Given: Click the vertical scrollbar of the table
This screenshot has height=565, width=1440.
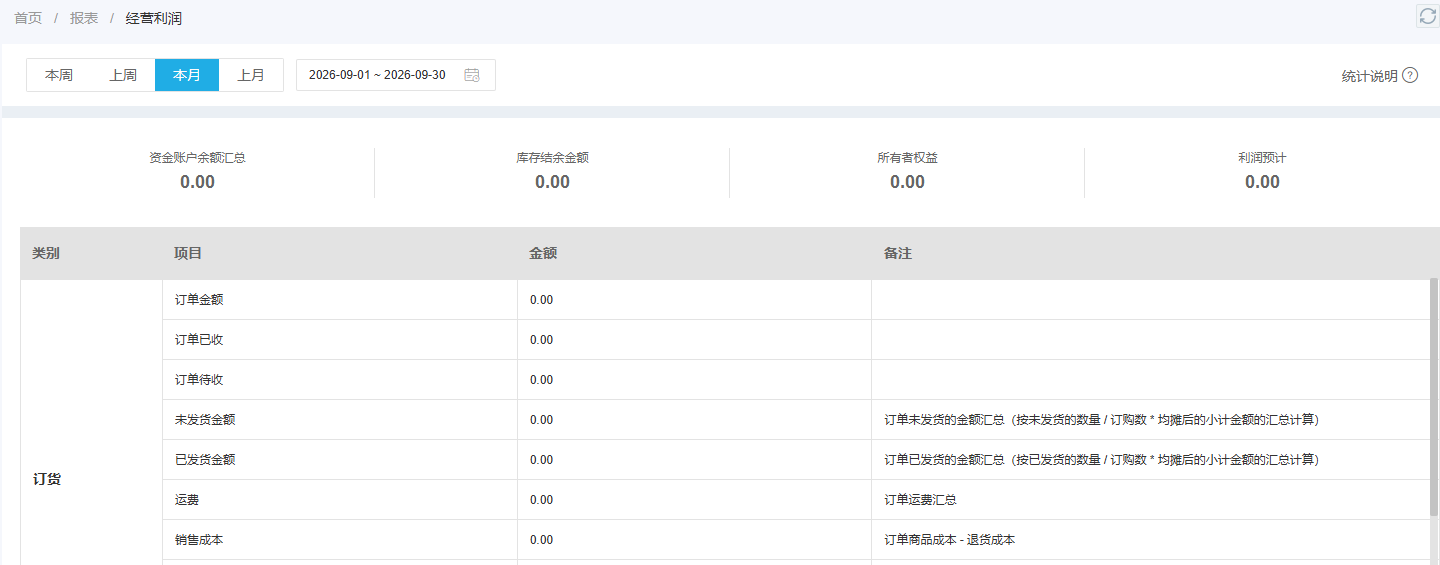Looking at the screenshot, I should click(x=1434, y=398).
